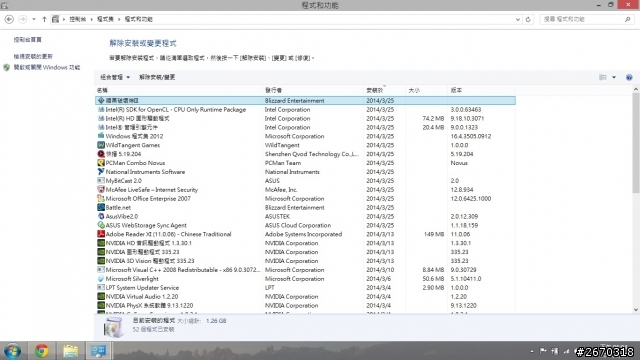This screenshot has height=360, width=640.
Task: Open Chrome from the taskbar
Action: click(x=41, y=351)
